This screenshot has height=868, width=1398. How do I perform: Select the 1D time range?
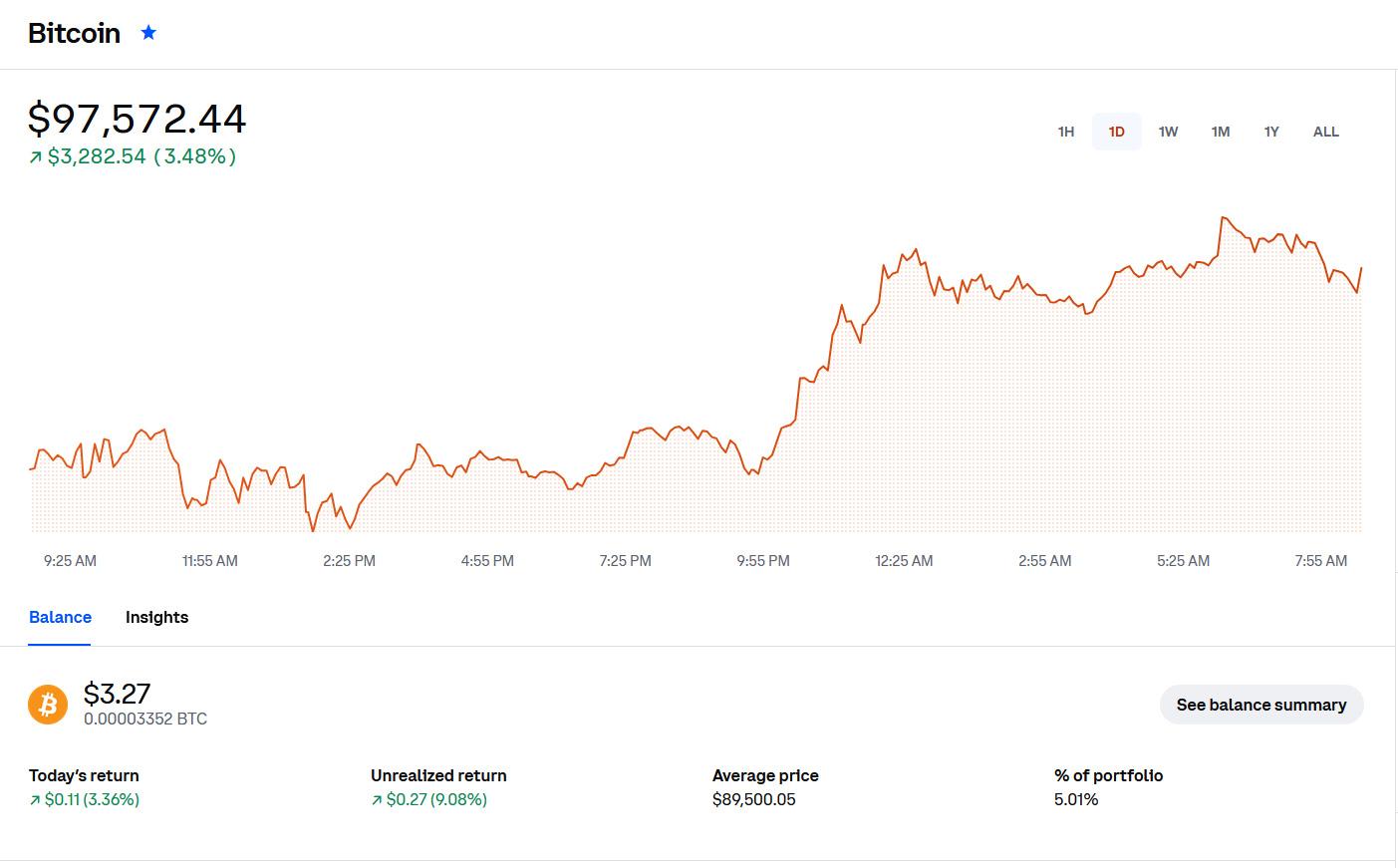[x=1117, y=132]
